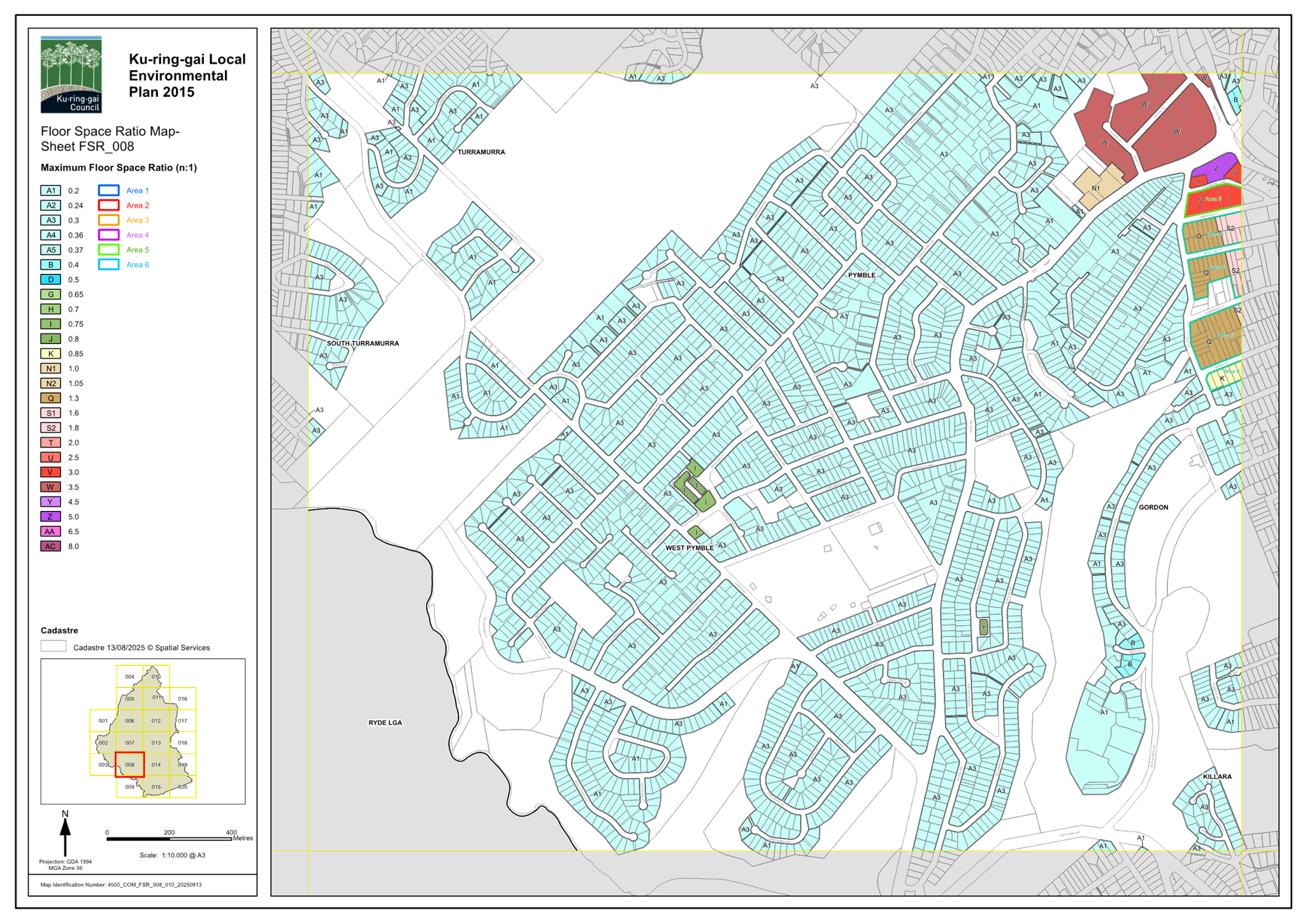Click the purple Area 4 outline symbol

pyautogui.click(x=108, y=235)
